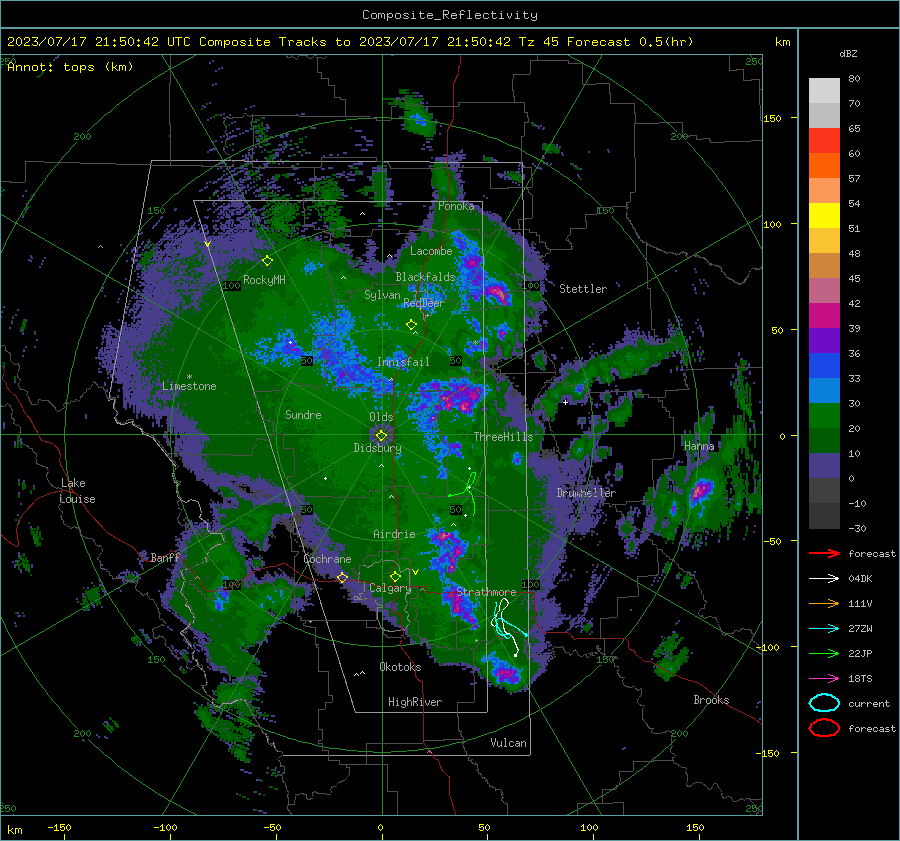Image resolution: width=900 pixels, height=841 pixels.
Task: Click the HighRiver city label
Action: (x=414, y=702)
